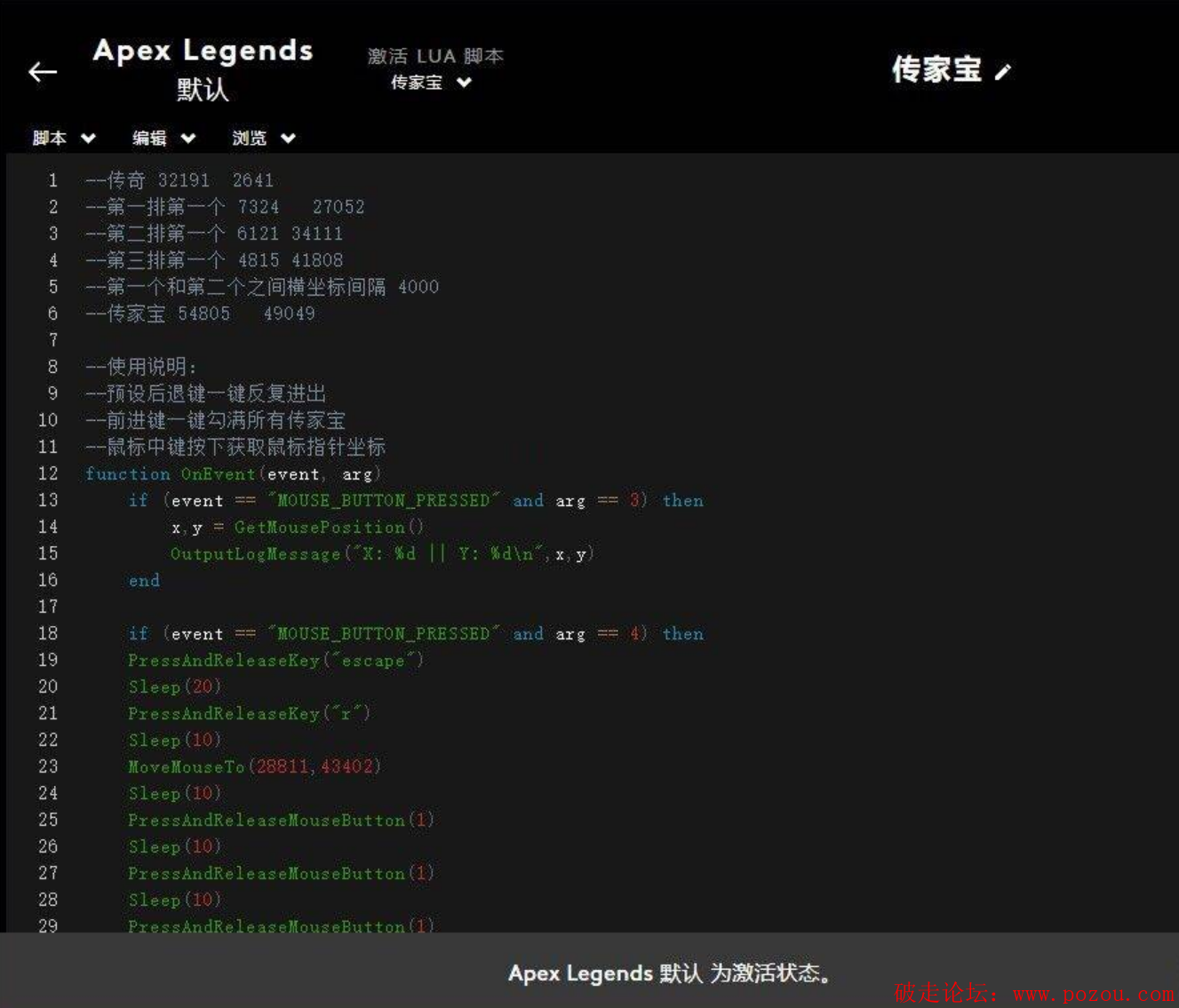Open the 浏览 menu
Screen dimensions: 1179x1008
pos(264,138)
